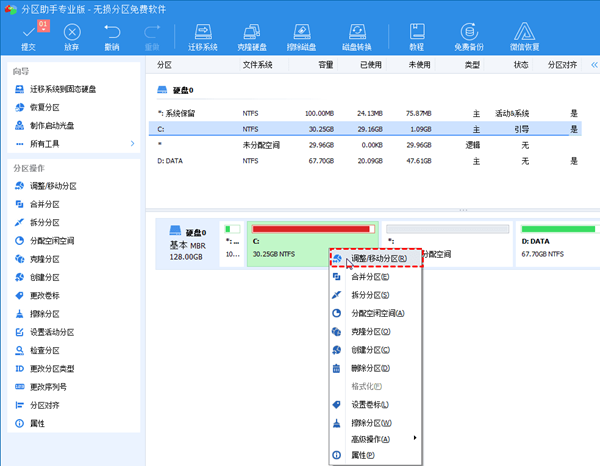The height and width of the screenshot is (466, 600).
Task: Select 恢复分区 in the wizard panel
Action: point(37,108)
